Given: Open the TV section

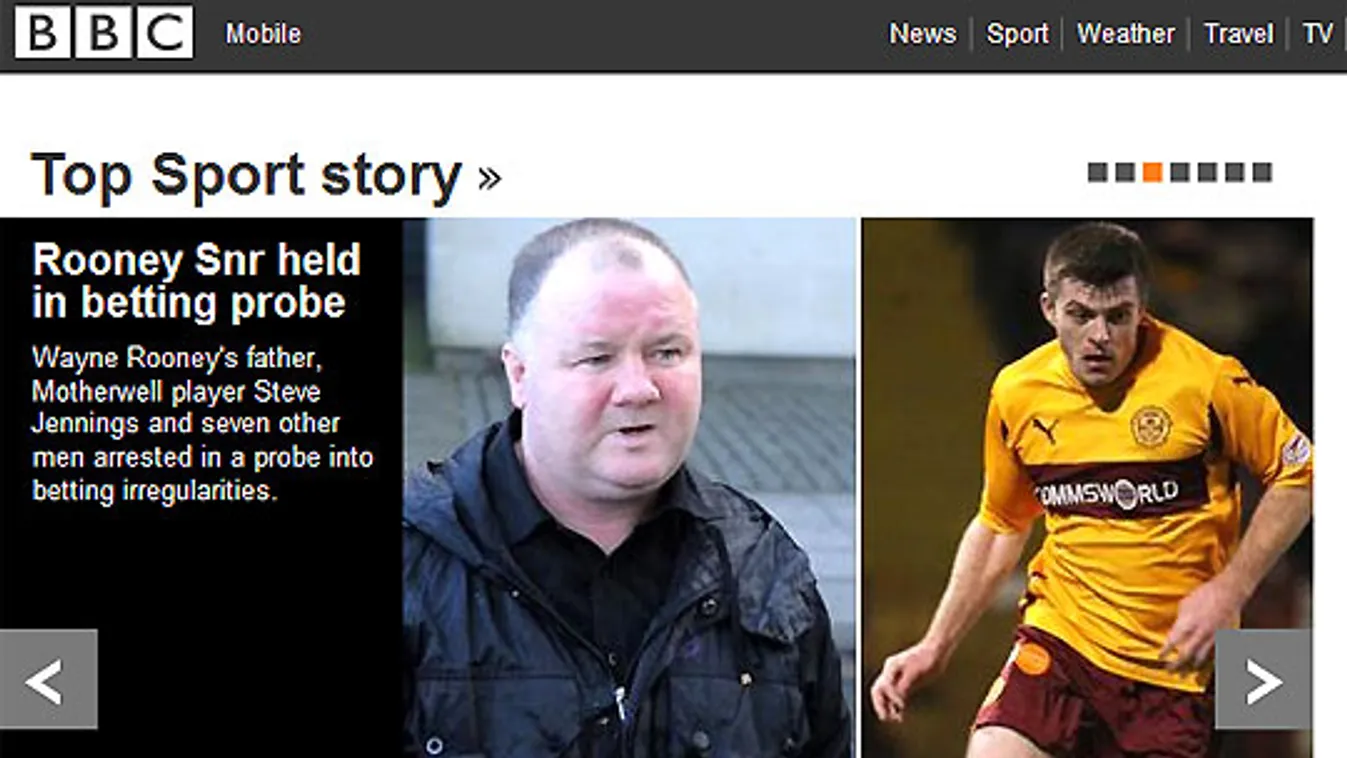Looking at the screenshot, I should coord(1317,34).
